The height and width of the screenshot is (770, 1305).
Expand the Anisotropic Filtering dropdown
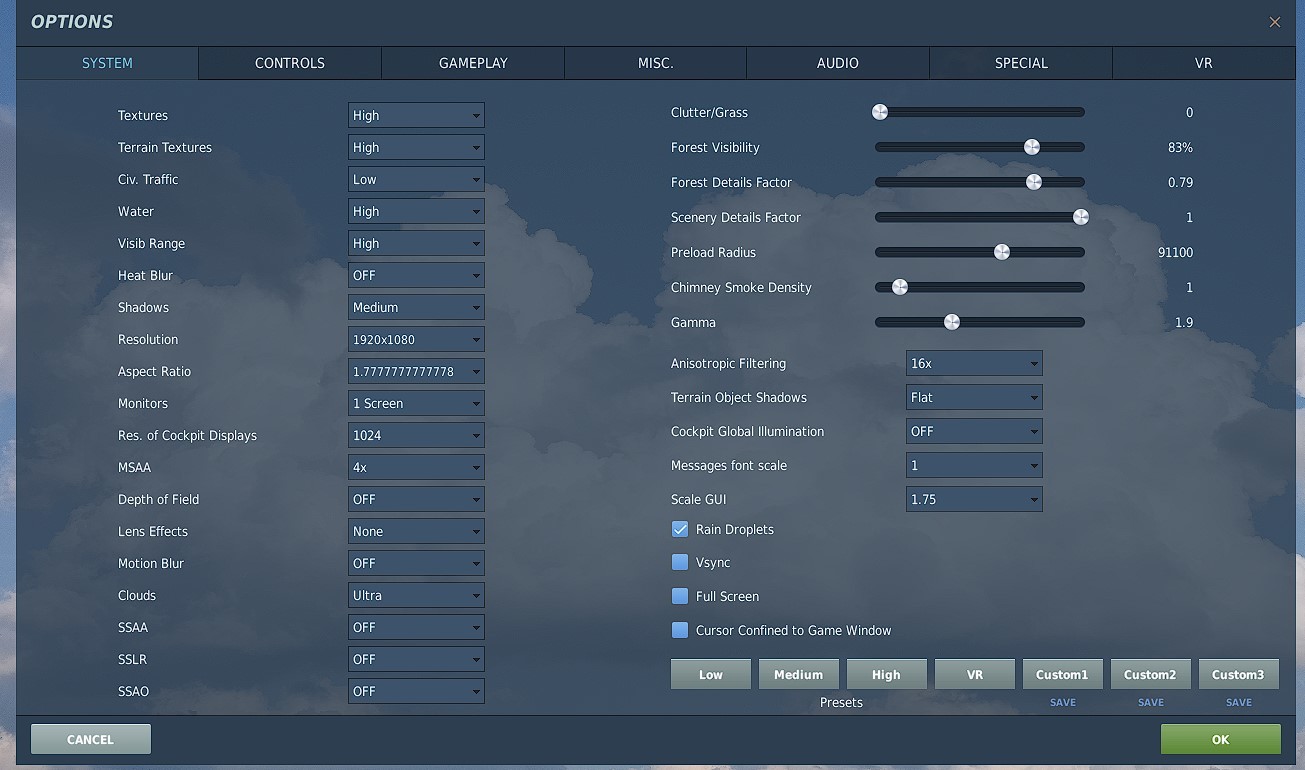tap(974, 363)
